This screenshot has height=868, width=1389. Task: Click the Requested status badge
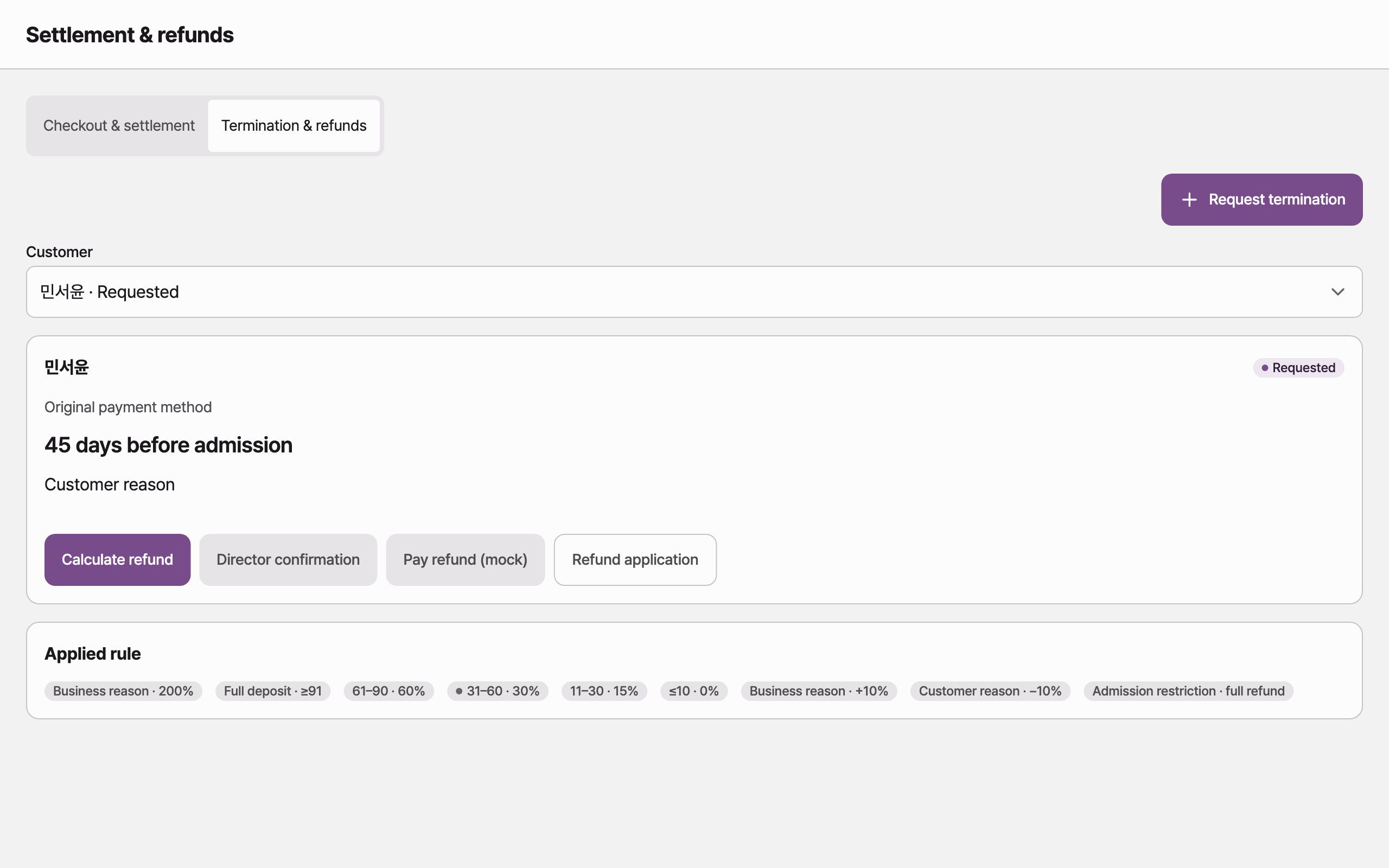[1298, 367]
